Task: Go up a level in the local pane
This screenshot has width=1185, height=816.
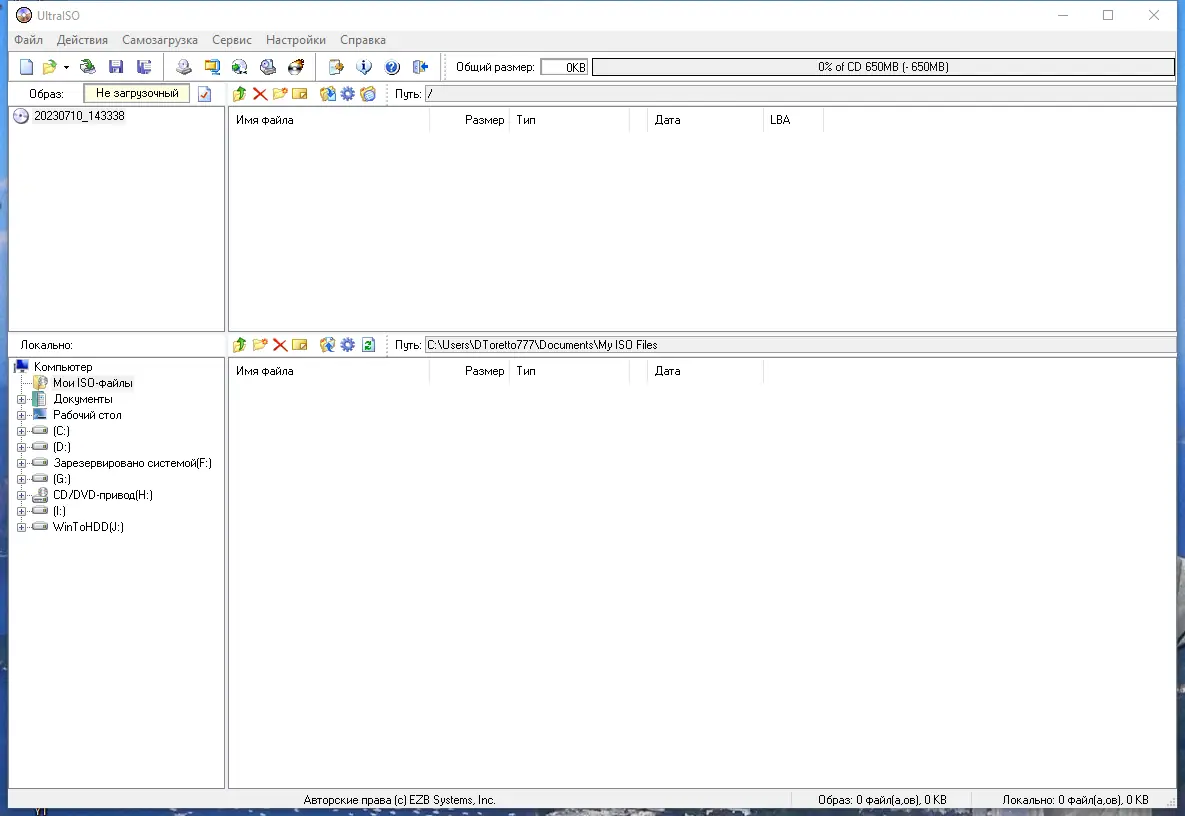Action: (x=240, y=345)
